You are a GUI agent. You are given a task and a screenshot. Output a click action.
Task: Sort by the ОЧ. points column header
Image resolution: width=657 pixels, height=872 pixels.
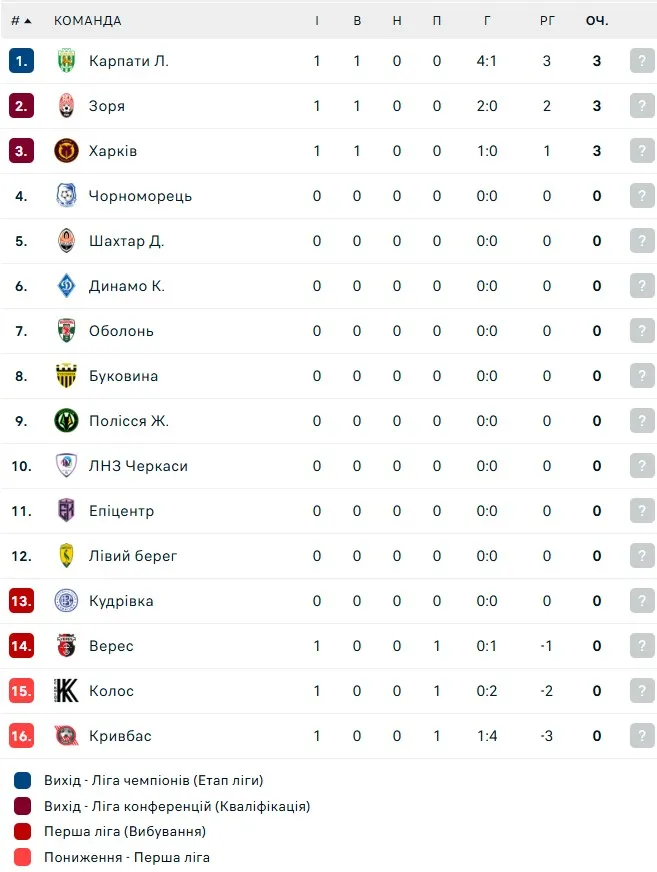click(x=597, y=21)
